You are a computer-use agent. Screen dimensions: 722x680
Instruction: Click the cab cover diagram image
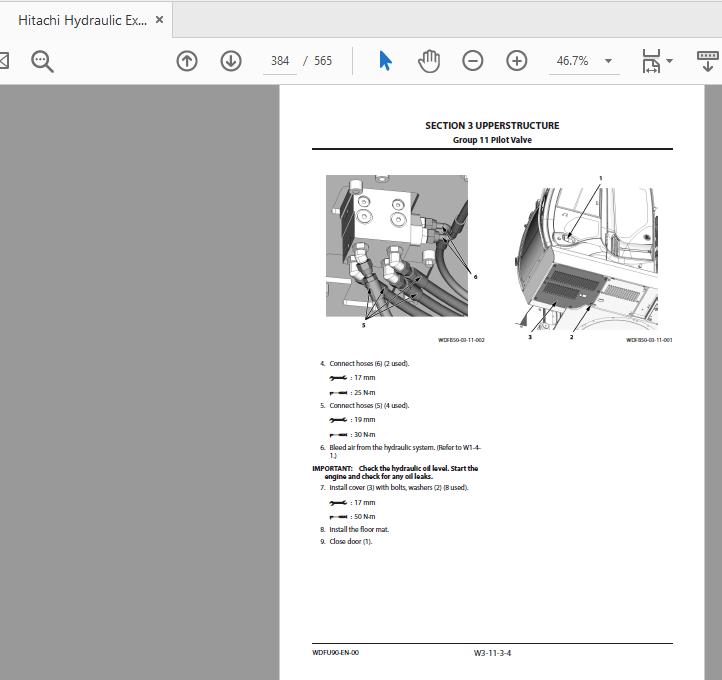pyautogui.click(x=587, y=258)
